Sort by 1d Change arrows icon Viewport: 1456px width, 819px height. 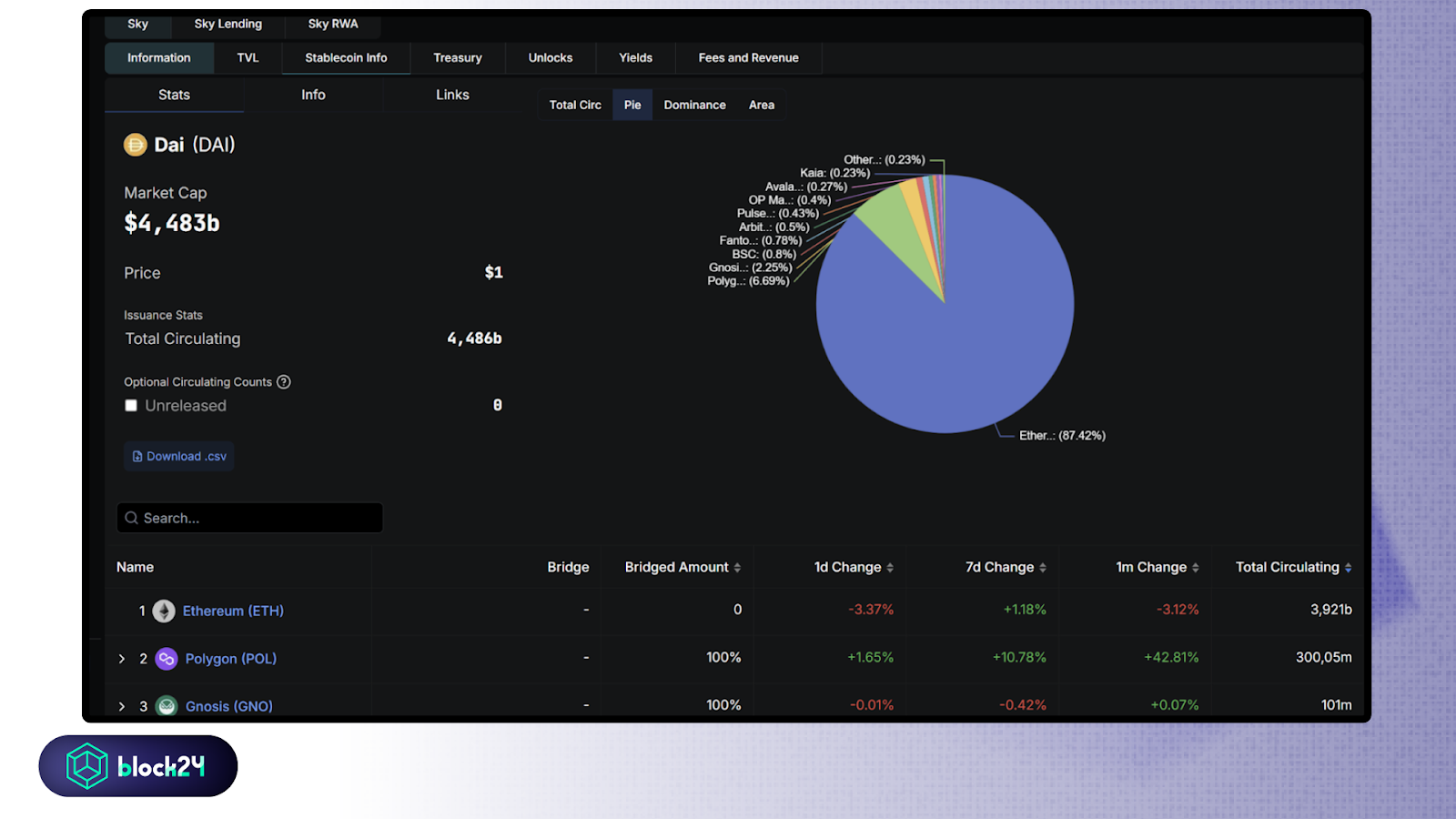pos(890,568)
